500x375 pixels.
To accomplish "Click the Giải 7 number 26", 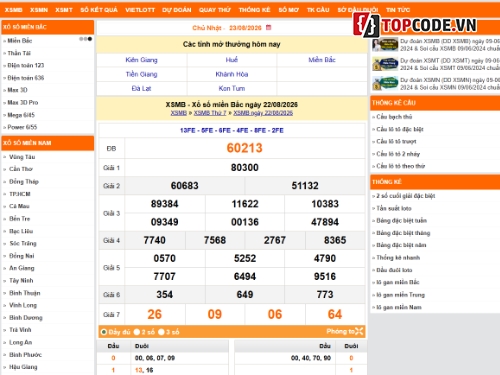I will [x=155, y=314].
